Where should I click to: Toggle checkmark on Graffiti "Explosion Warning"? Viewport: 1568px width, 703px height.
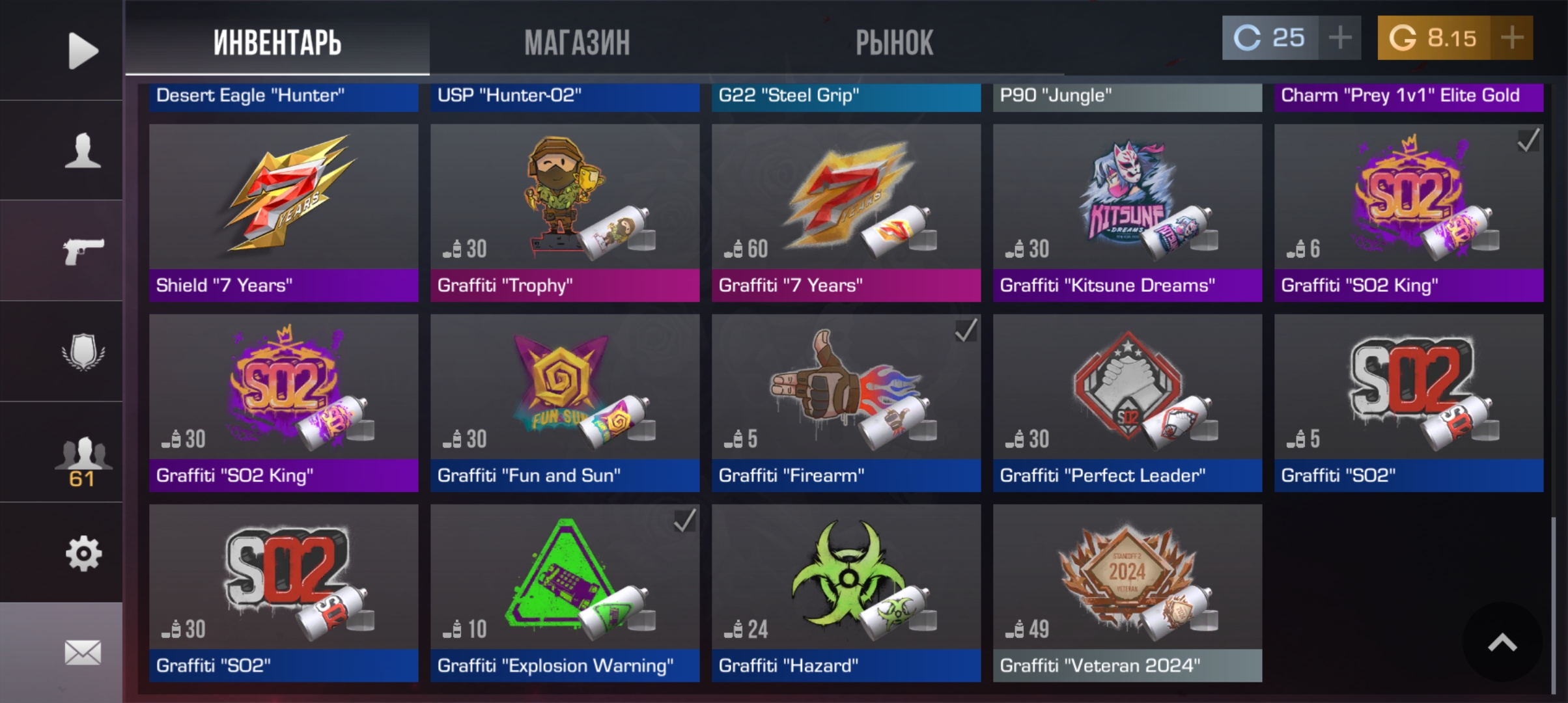point(684,520)
